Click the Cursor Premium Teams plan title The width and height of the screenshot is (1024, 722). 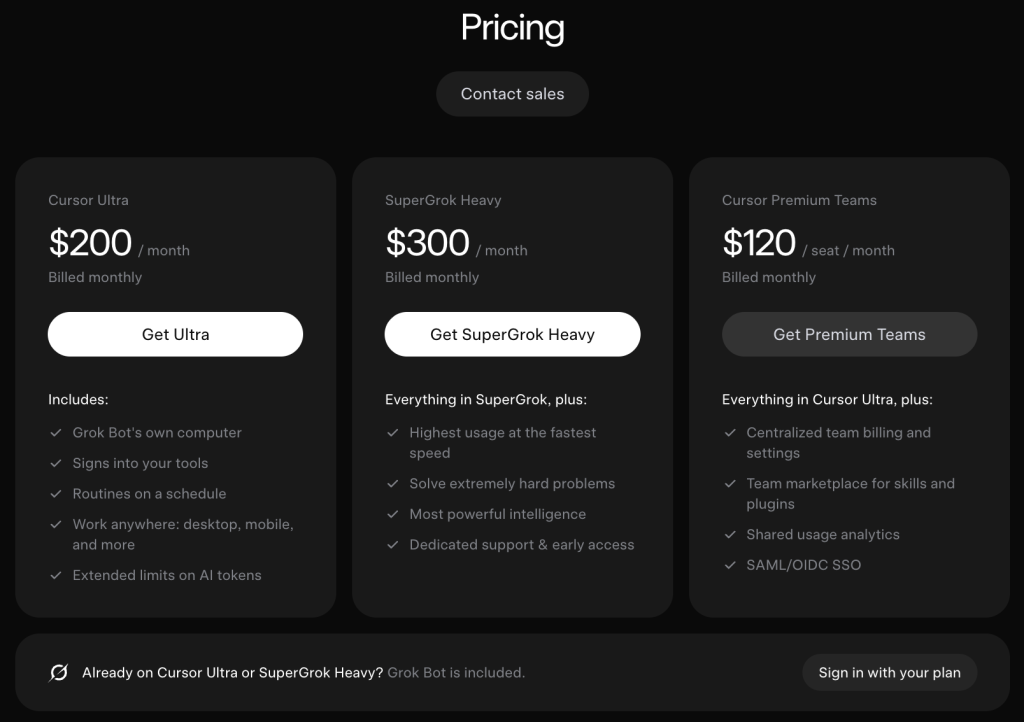(799, 200)
